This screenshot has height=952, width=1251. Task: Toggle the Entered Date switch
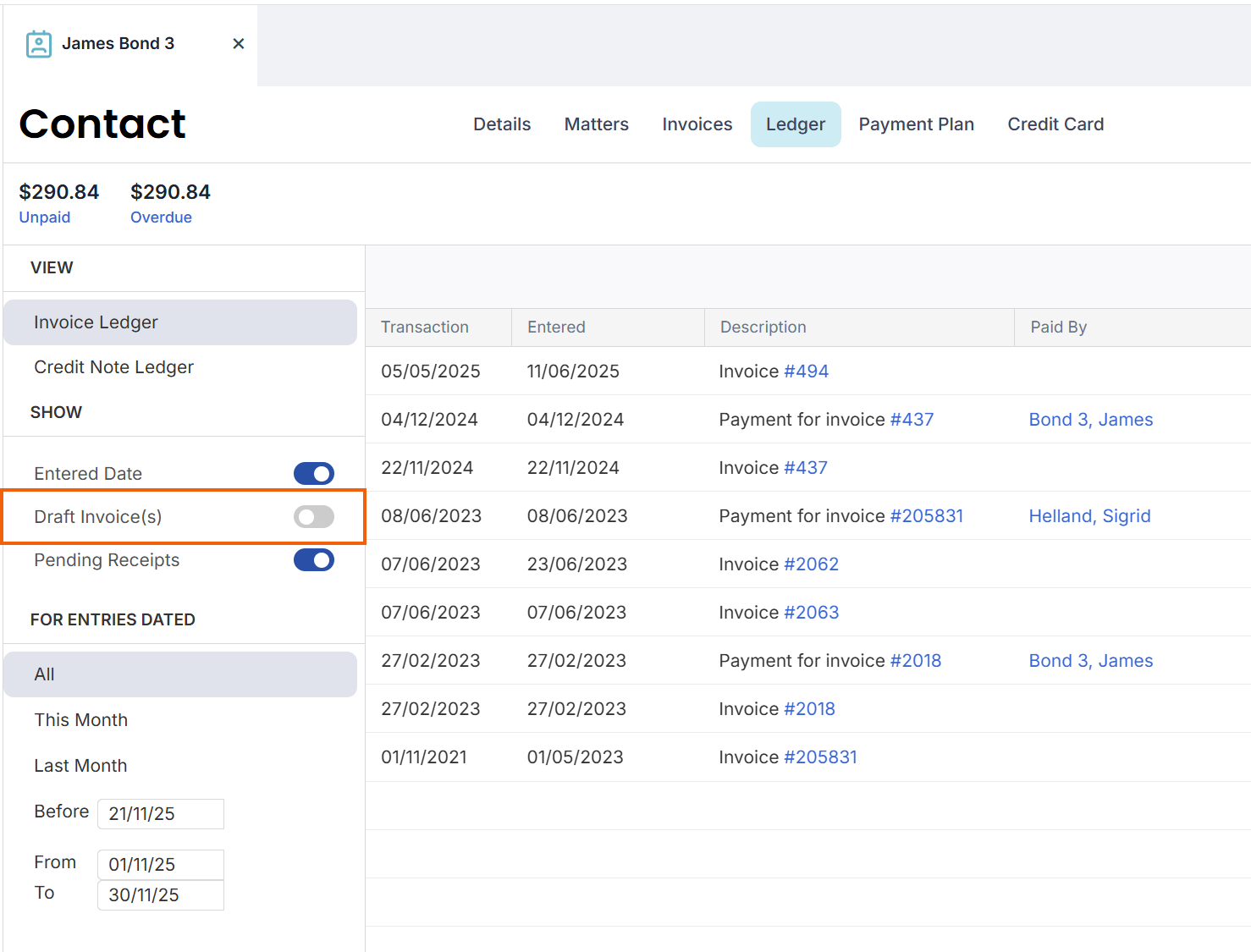tap(313, 474)
